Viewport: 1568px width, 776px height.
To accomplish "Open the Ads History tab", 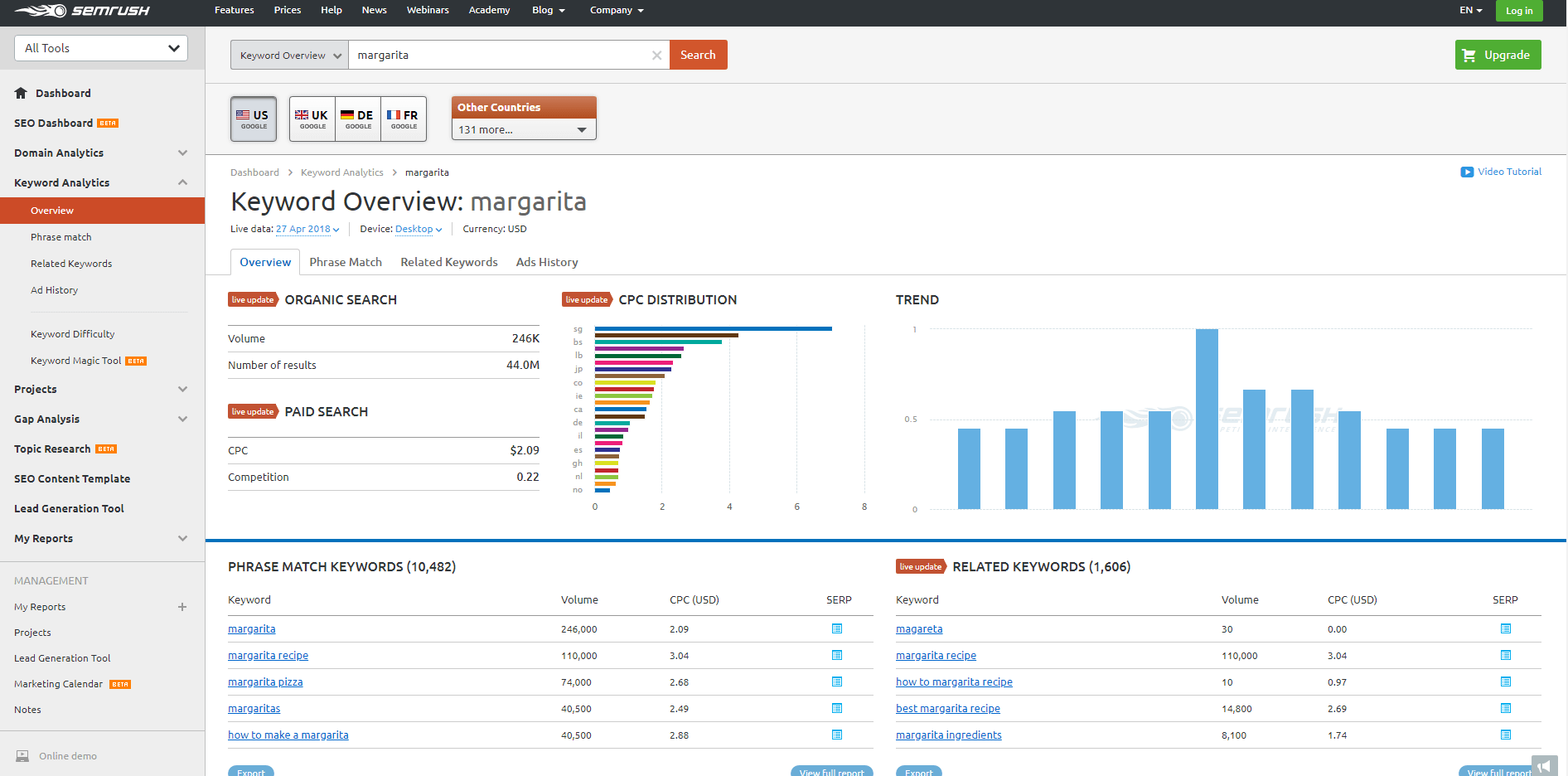I will pos(547,262).
